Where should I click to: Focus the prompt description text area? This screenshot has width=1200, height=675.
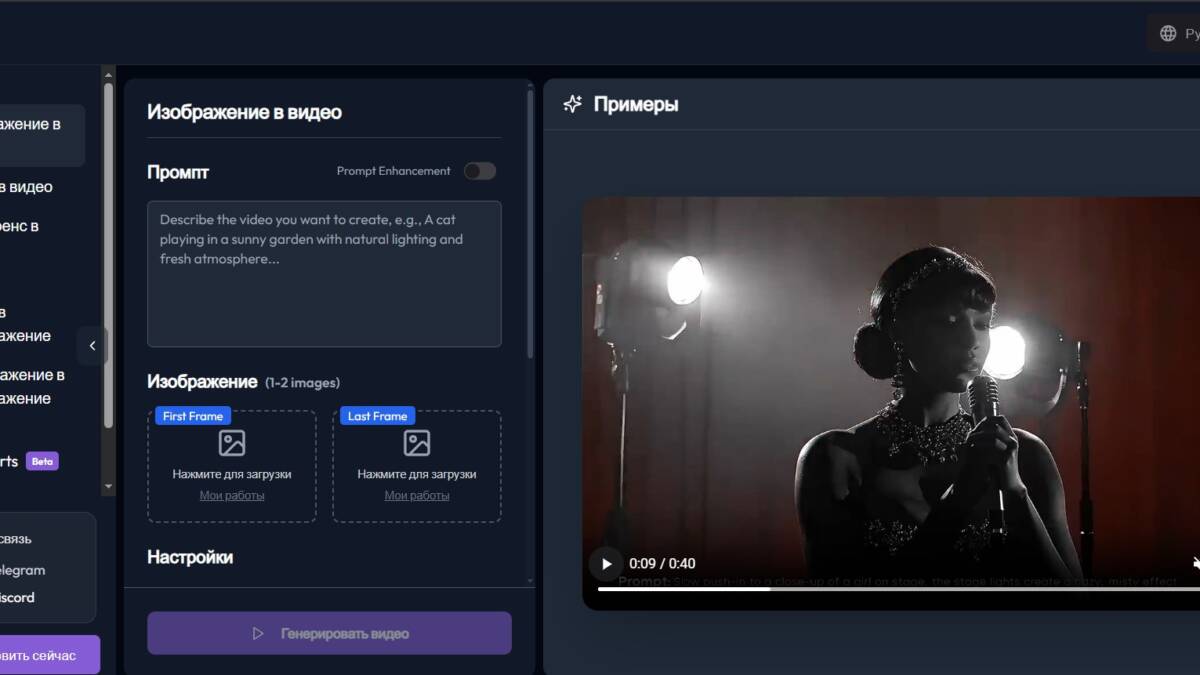point(324,273)
